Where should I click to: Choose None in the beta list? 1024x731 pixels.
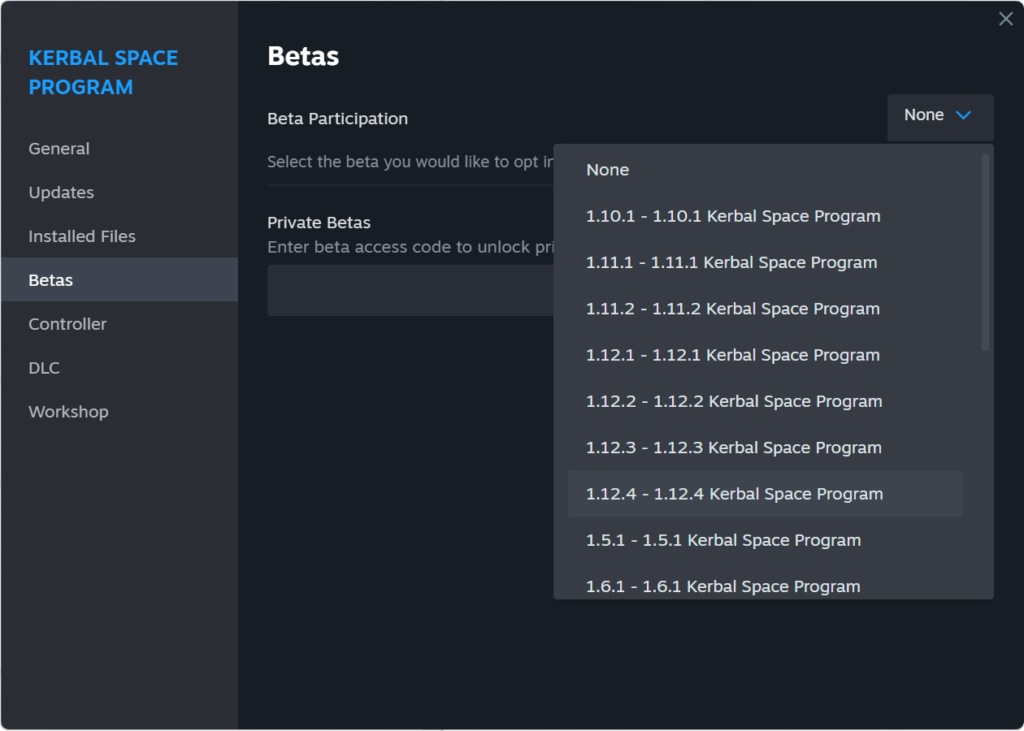(x=765, y=170)
